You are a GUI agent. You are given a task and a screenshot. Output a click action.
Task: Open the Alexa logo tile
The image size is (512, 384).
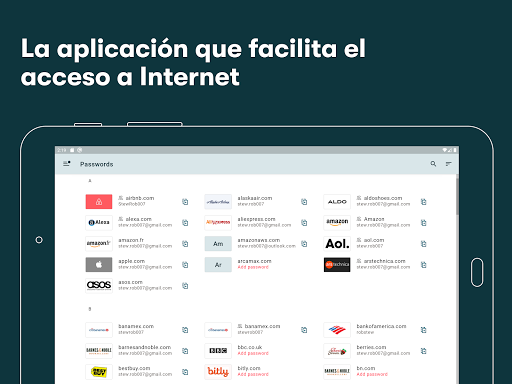(x=99, y=223)
